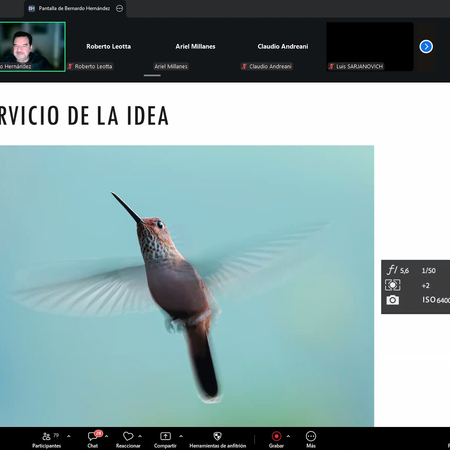Click the slide title ending DE LA IDEA
This screenshot has width=450, height=450.
pos(84,116)
